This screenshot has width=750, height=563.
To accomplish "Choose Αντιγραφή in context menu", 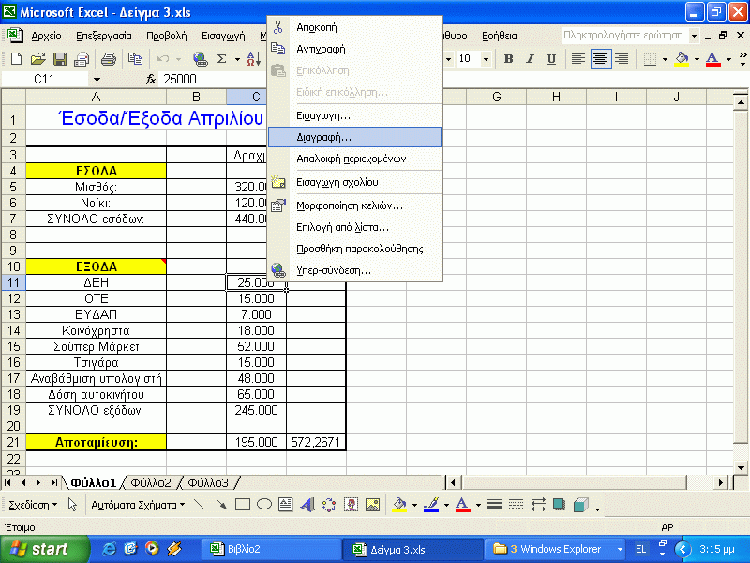I will [355, 49].
